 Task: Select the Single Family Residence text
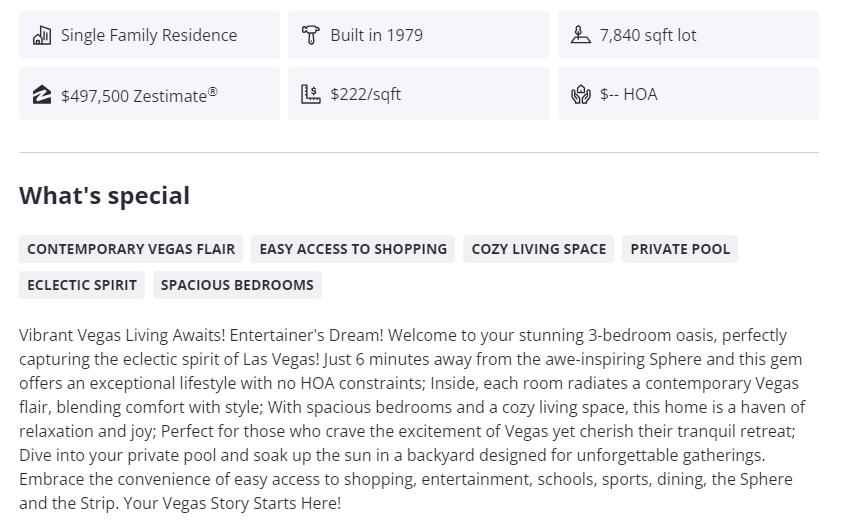pyautogui.click(x=149, y=36)
